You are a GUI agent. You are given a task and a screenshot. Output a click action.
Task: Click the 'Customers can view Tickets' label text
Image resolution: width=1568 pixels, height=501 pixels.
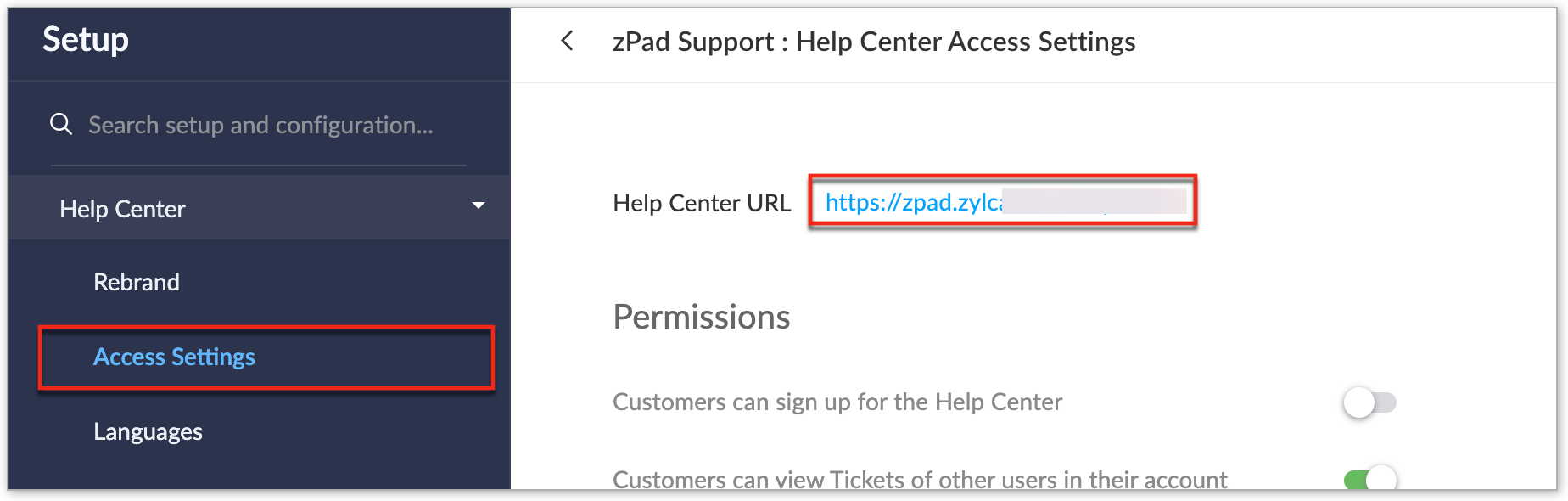pos(919,480)
